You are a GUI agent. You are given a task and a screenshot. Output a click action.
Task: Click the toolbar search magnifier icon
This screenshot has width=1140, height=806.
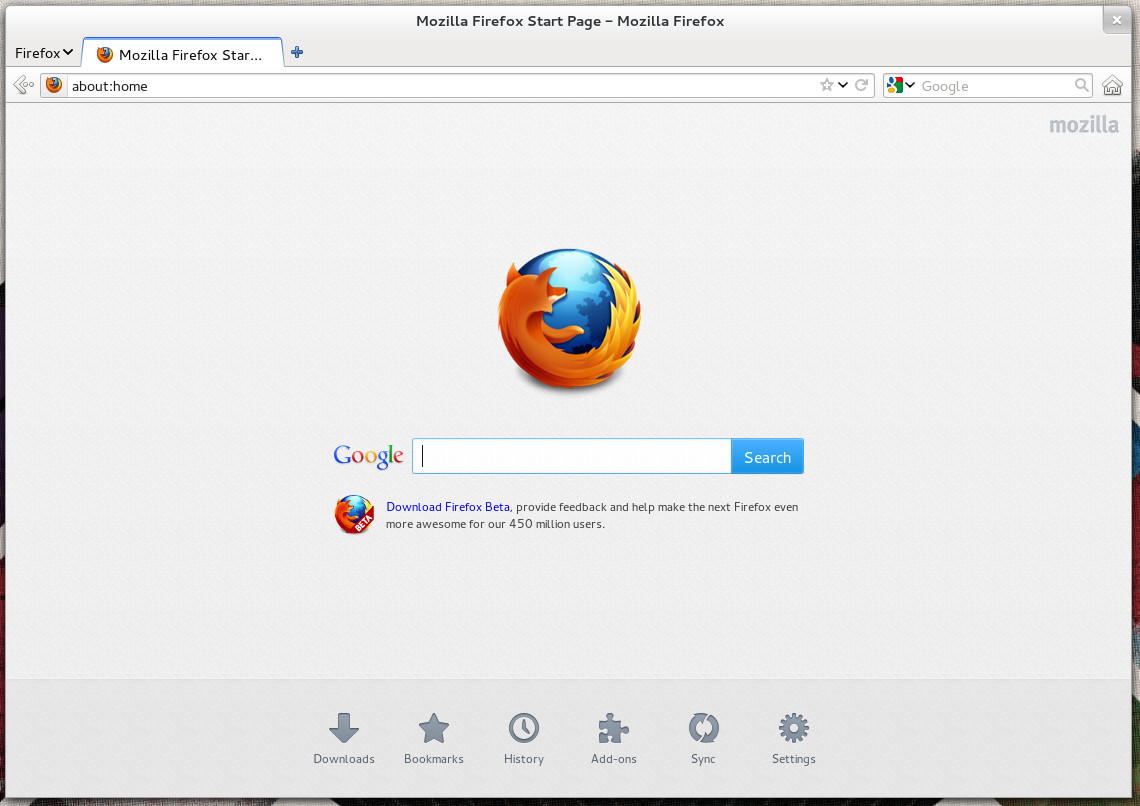[x=1082, y=85]
